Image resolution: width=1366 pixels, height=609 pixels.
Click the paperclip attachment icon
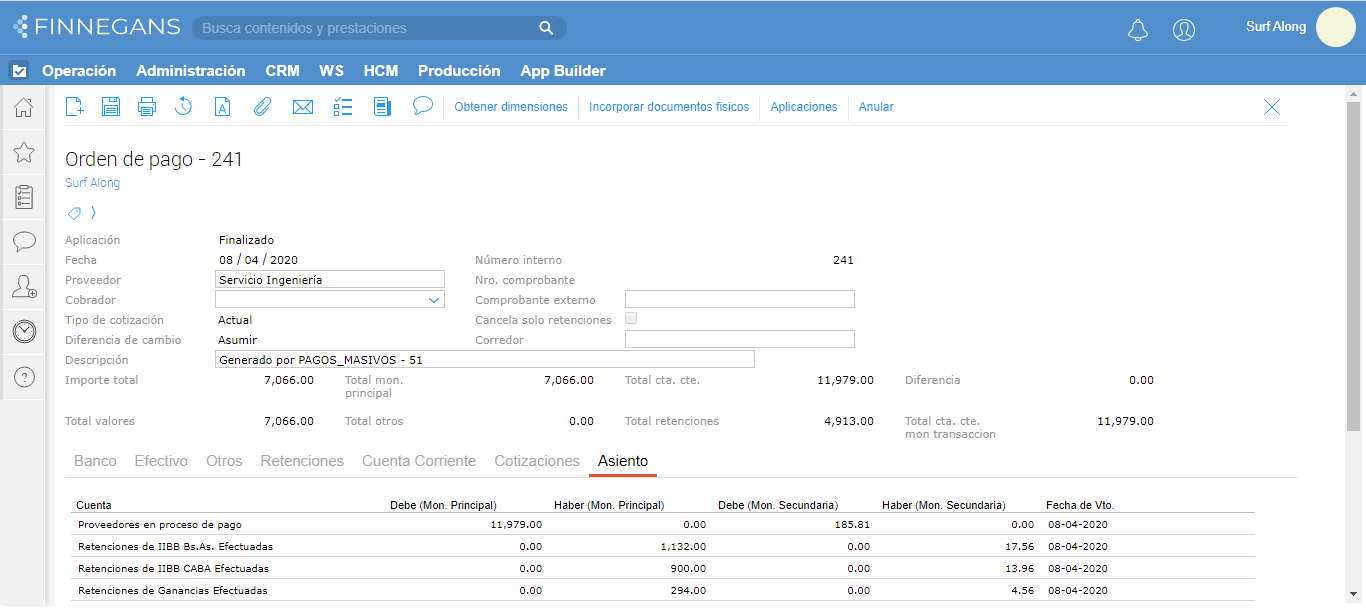[x=262, y=107]
